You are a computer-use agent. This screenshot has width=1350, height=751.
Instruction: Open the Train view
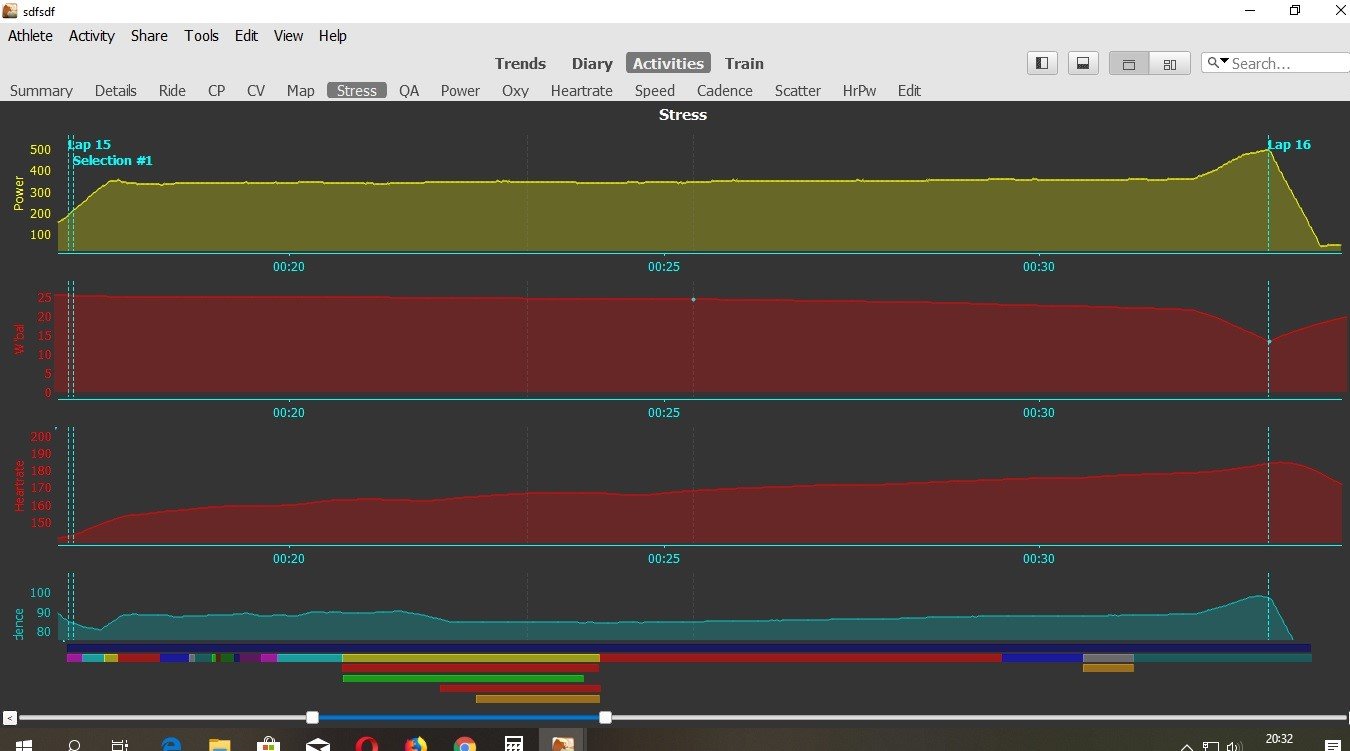tap(744, 63)
